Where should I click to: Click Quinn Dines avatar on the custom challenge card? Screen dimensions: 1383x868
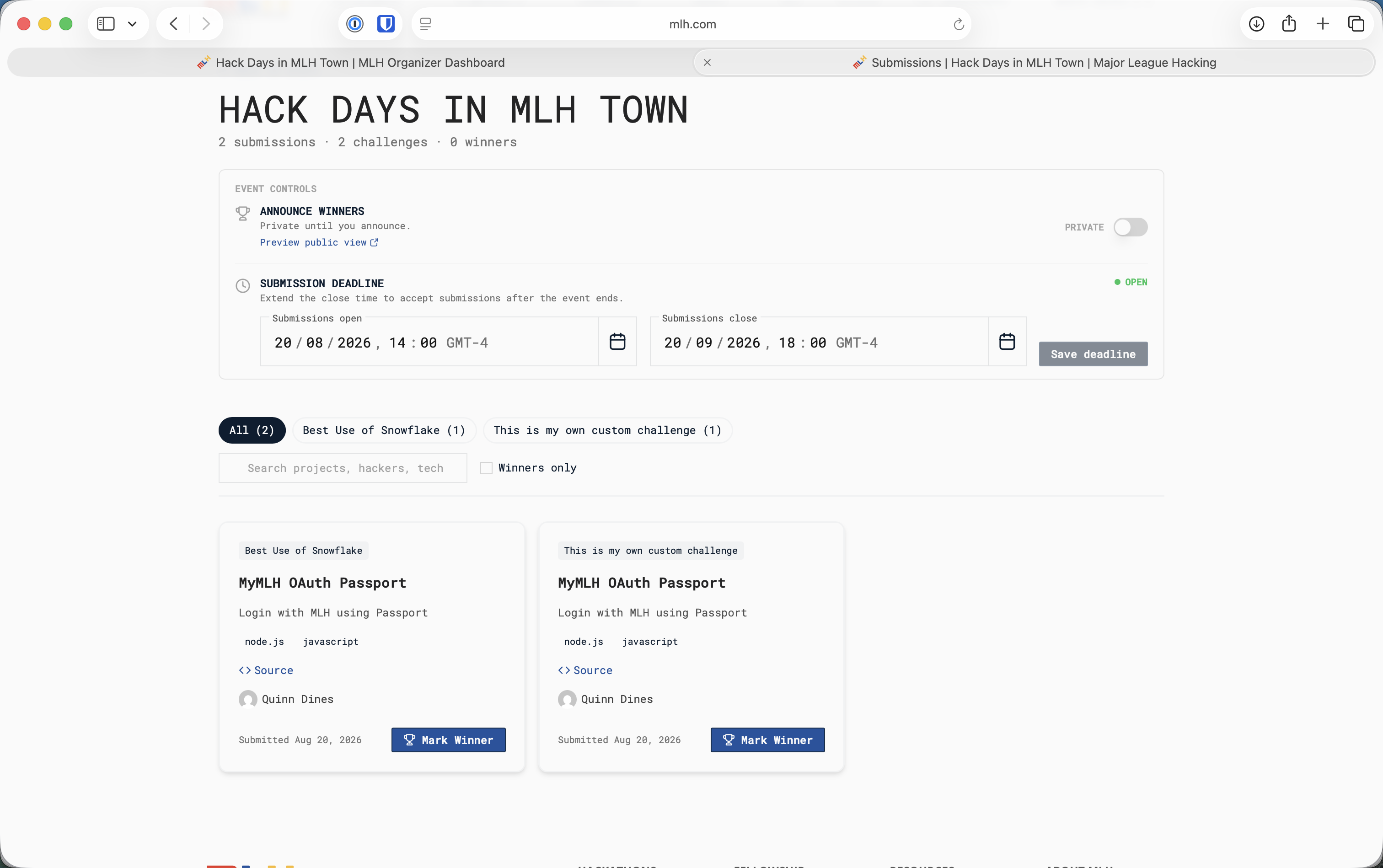567,699
